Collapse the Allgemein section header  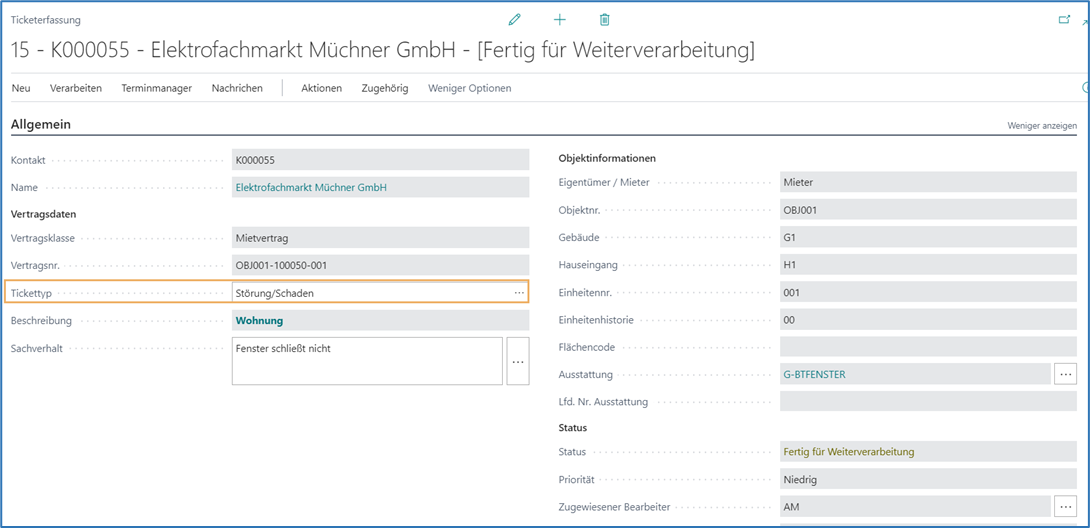point(41,125)
